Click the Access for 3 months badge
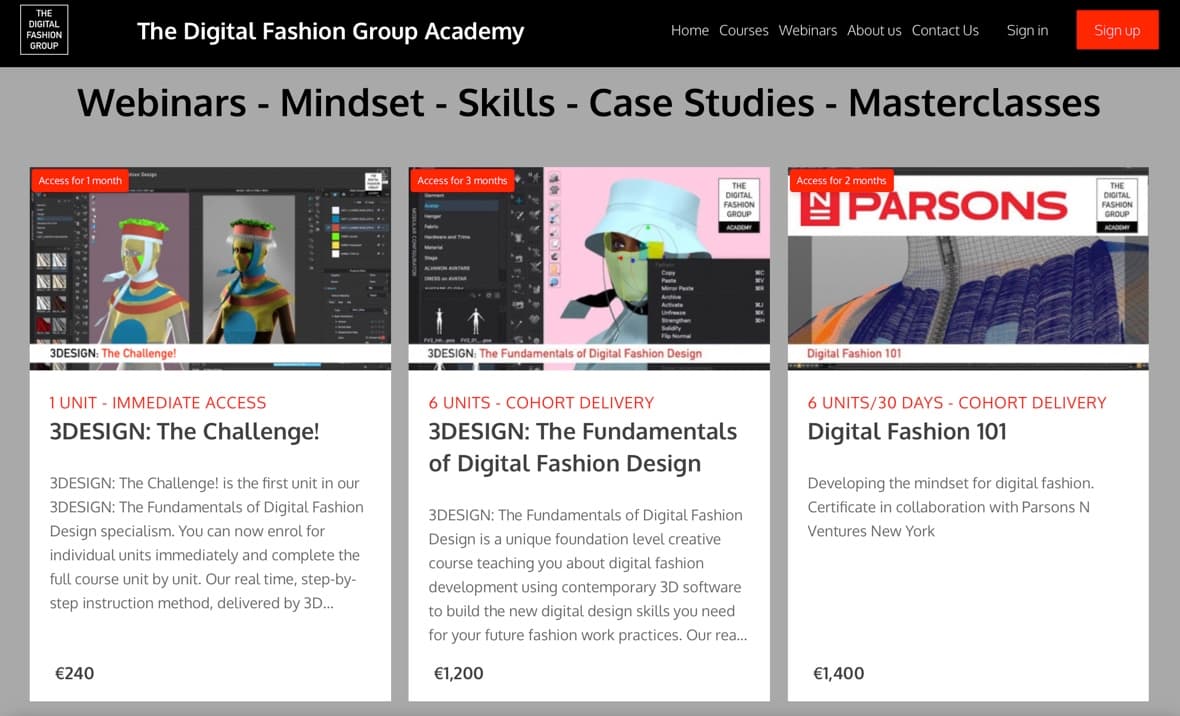Image resolution: width=1180 pixels, height=716 pixels. tap(462, 180)
